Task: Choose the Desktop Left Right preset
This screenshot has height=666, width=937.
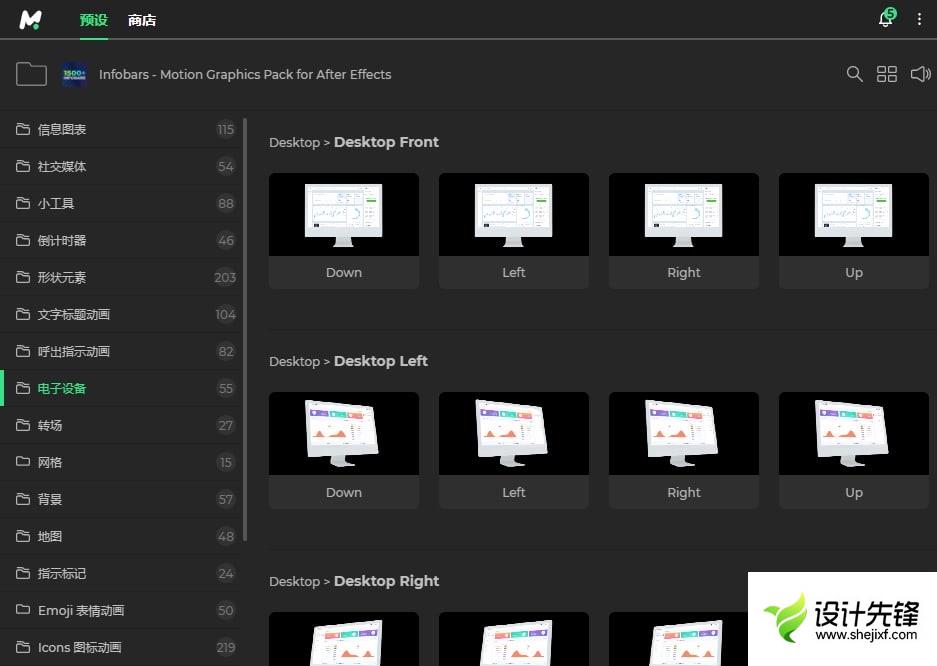Action: (684, 434)
